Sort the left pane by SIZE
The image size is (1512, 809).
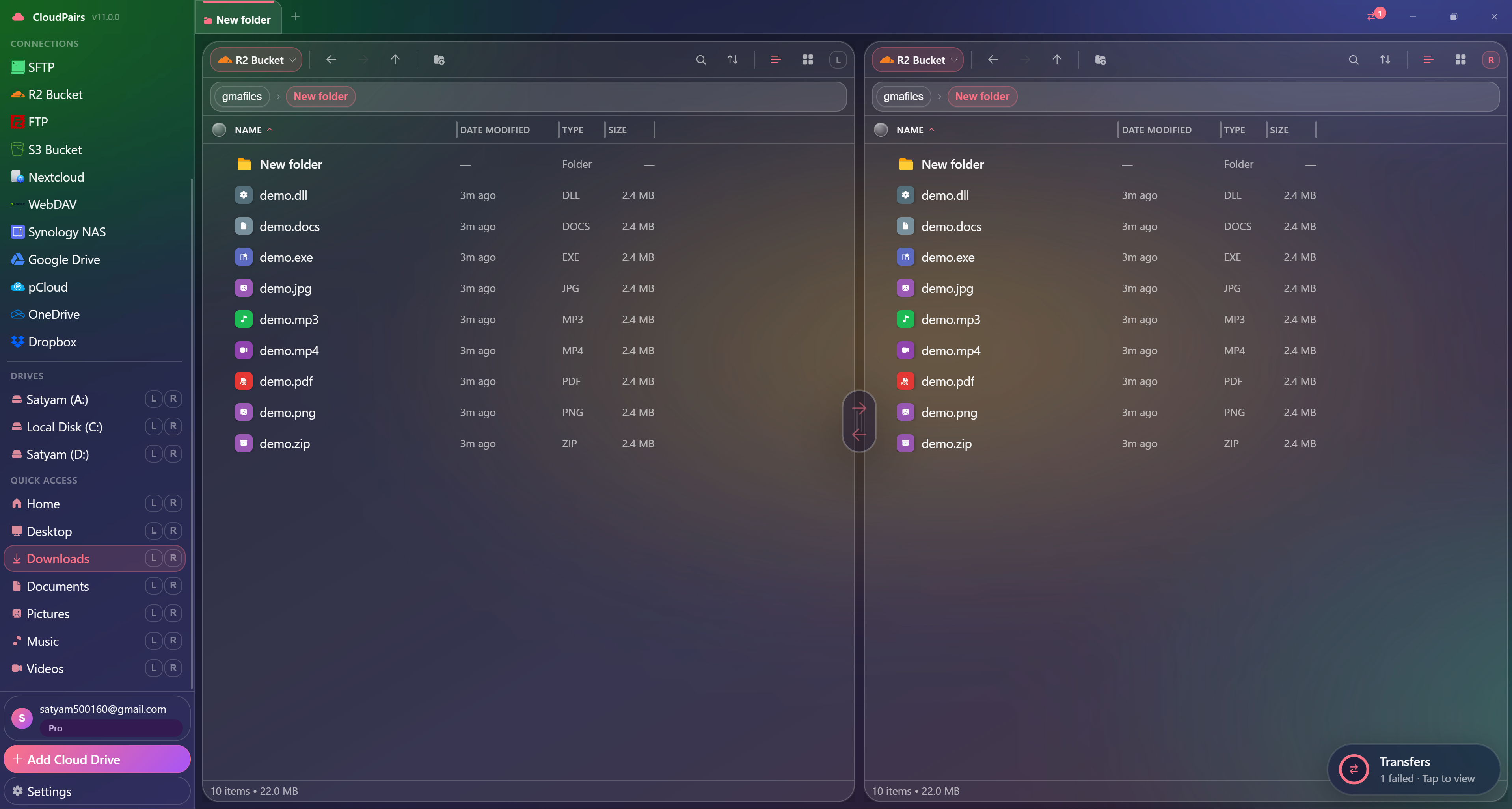(x=617, y=130)
